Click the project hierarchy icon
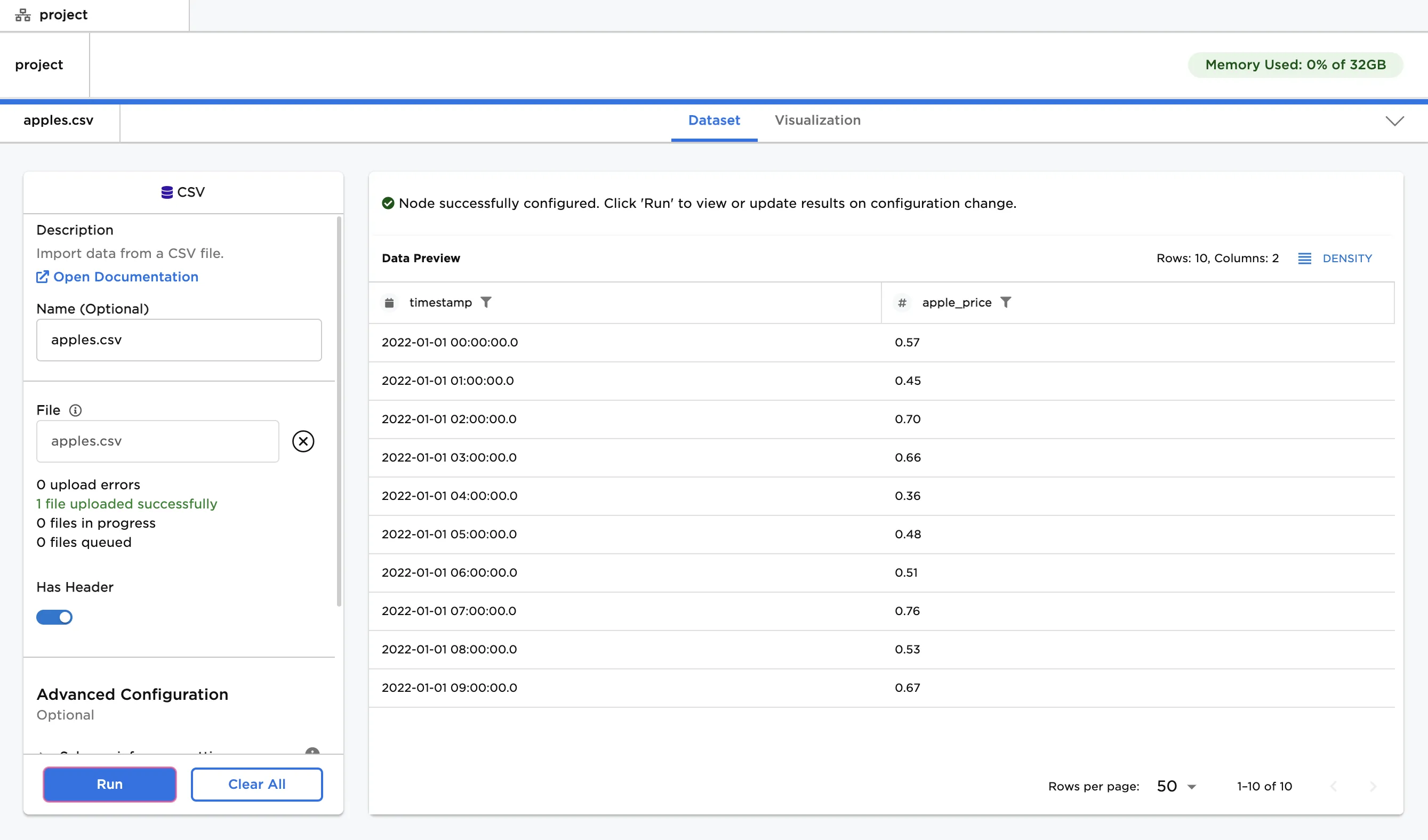The image size is (1428, 840). click(x=23, y=15)
